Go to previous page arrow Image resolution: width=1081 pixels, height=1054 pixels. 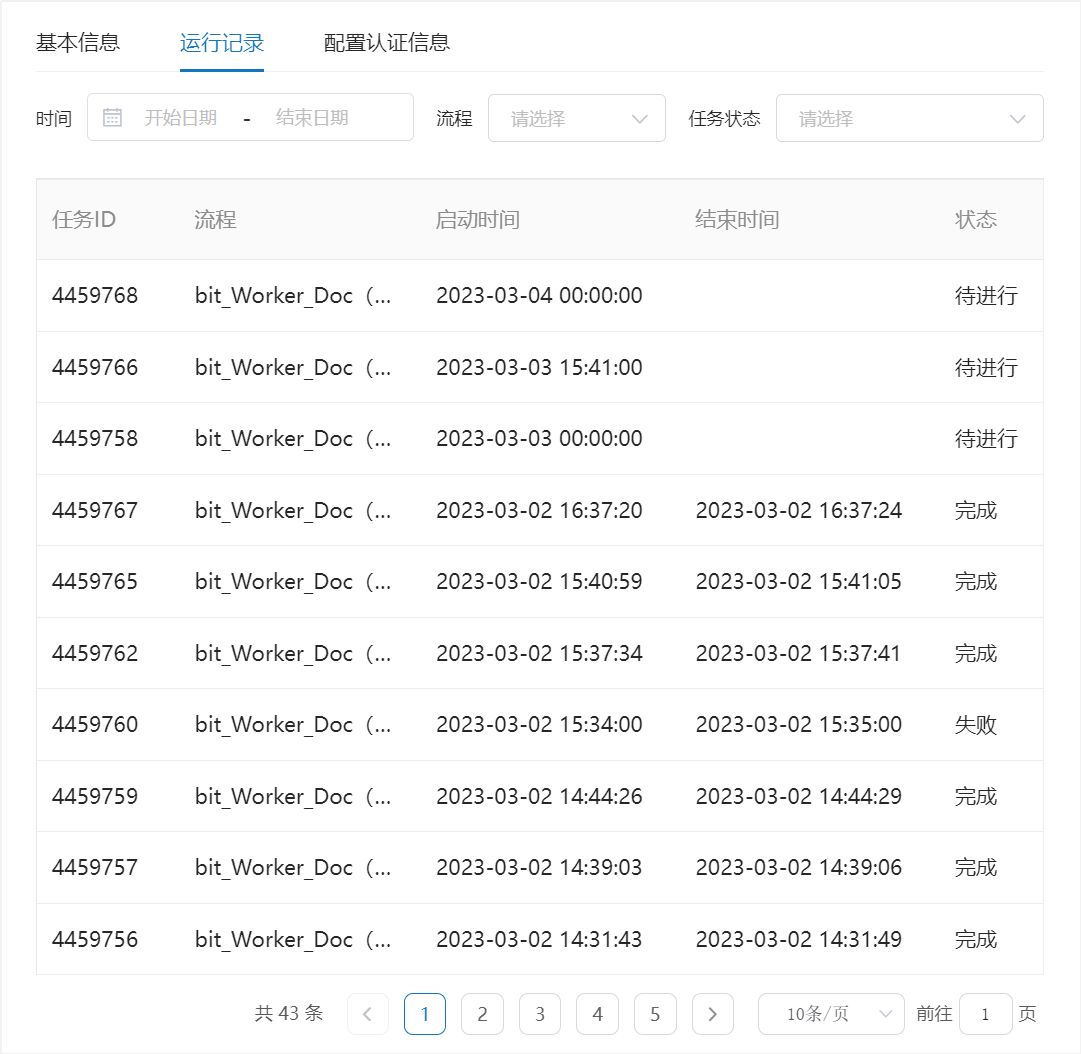[367, 1014]
